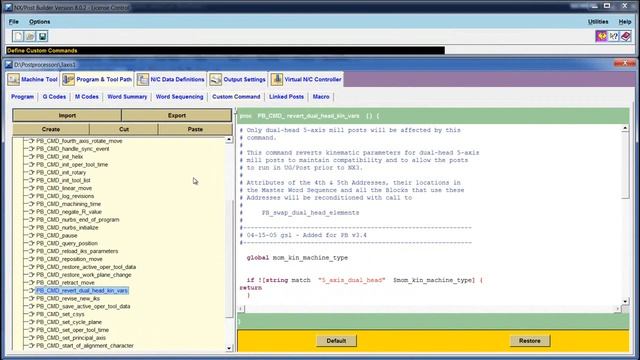The width and height of the screenshot is (640, 360).
Task: Select PB_CMD_restore_work_plane_change command
Action: coord(84,275)
